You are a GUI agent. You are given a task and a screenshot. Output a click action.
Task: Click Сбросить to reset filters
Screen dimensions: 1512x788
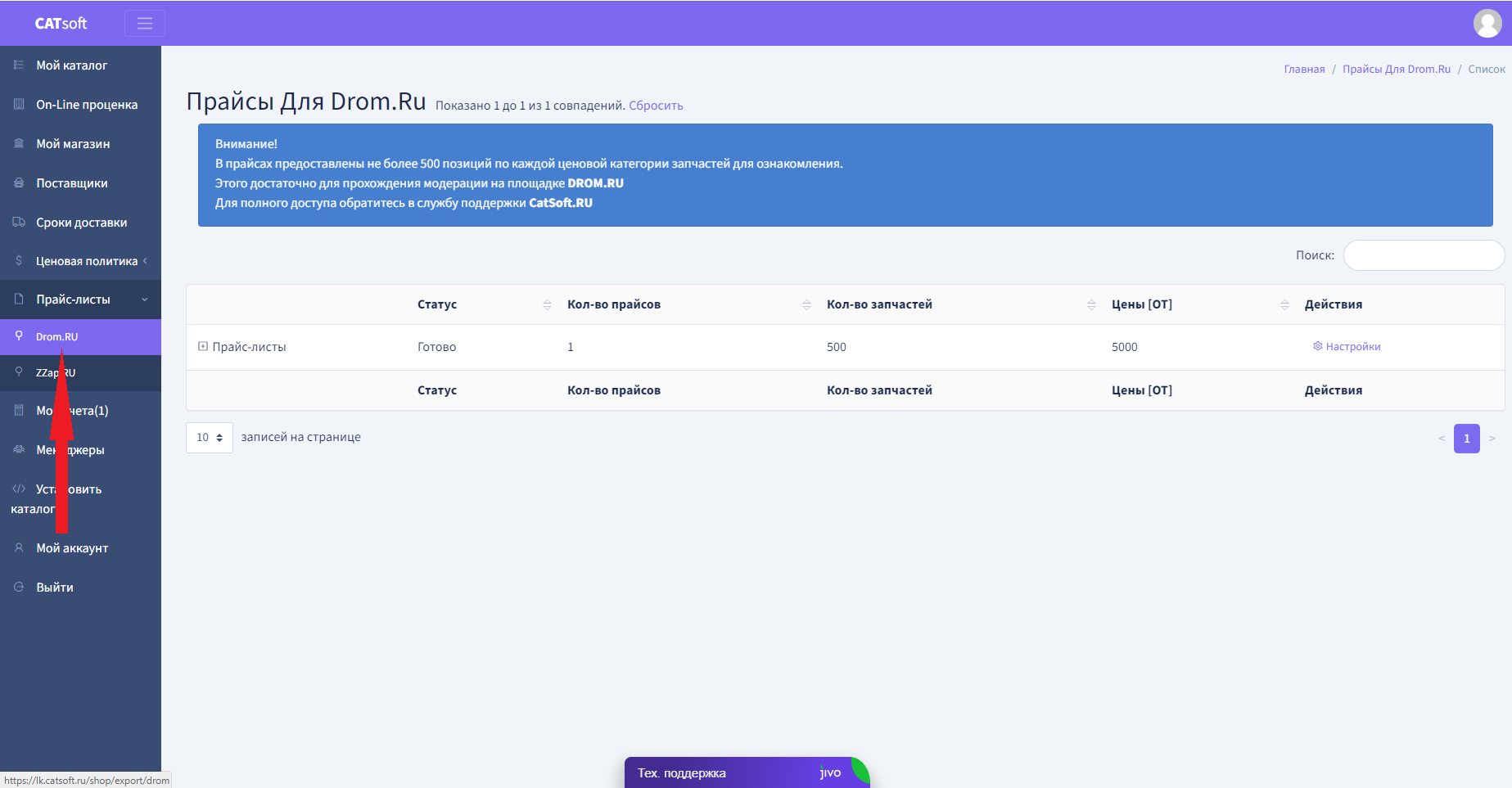[x=656, y=106]
